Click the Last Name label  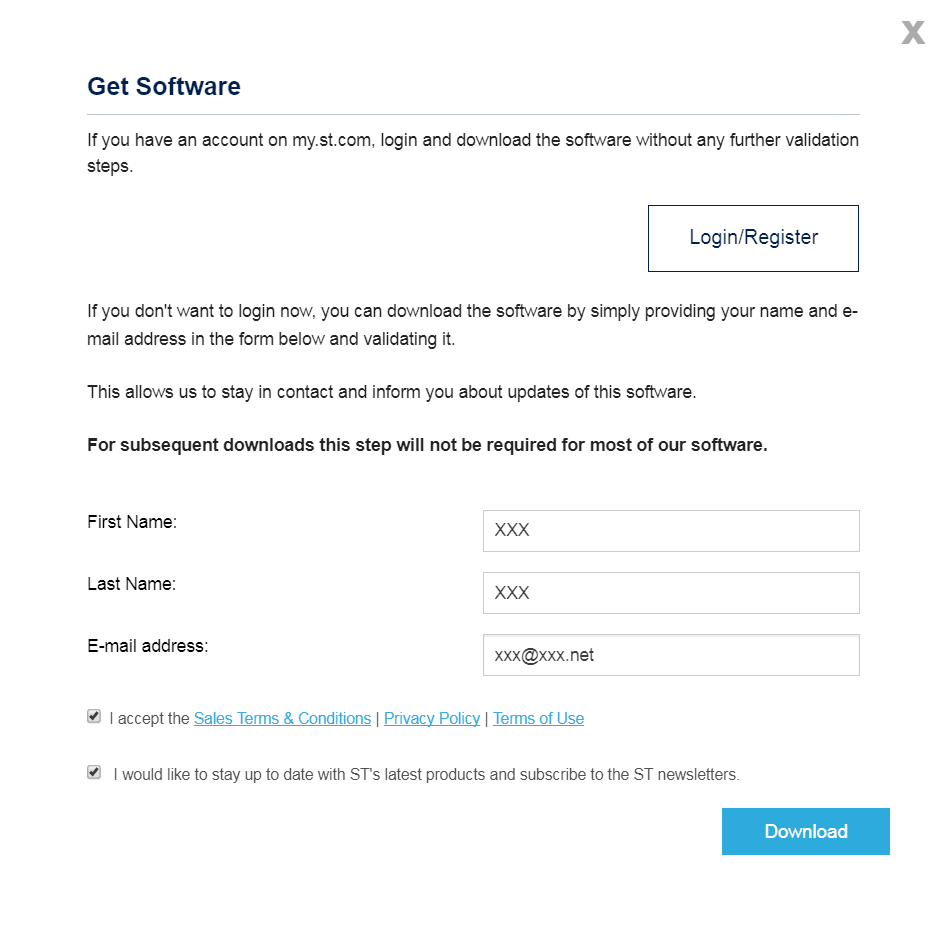point(131,584)
